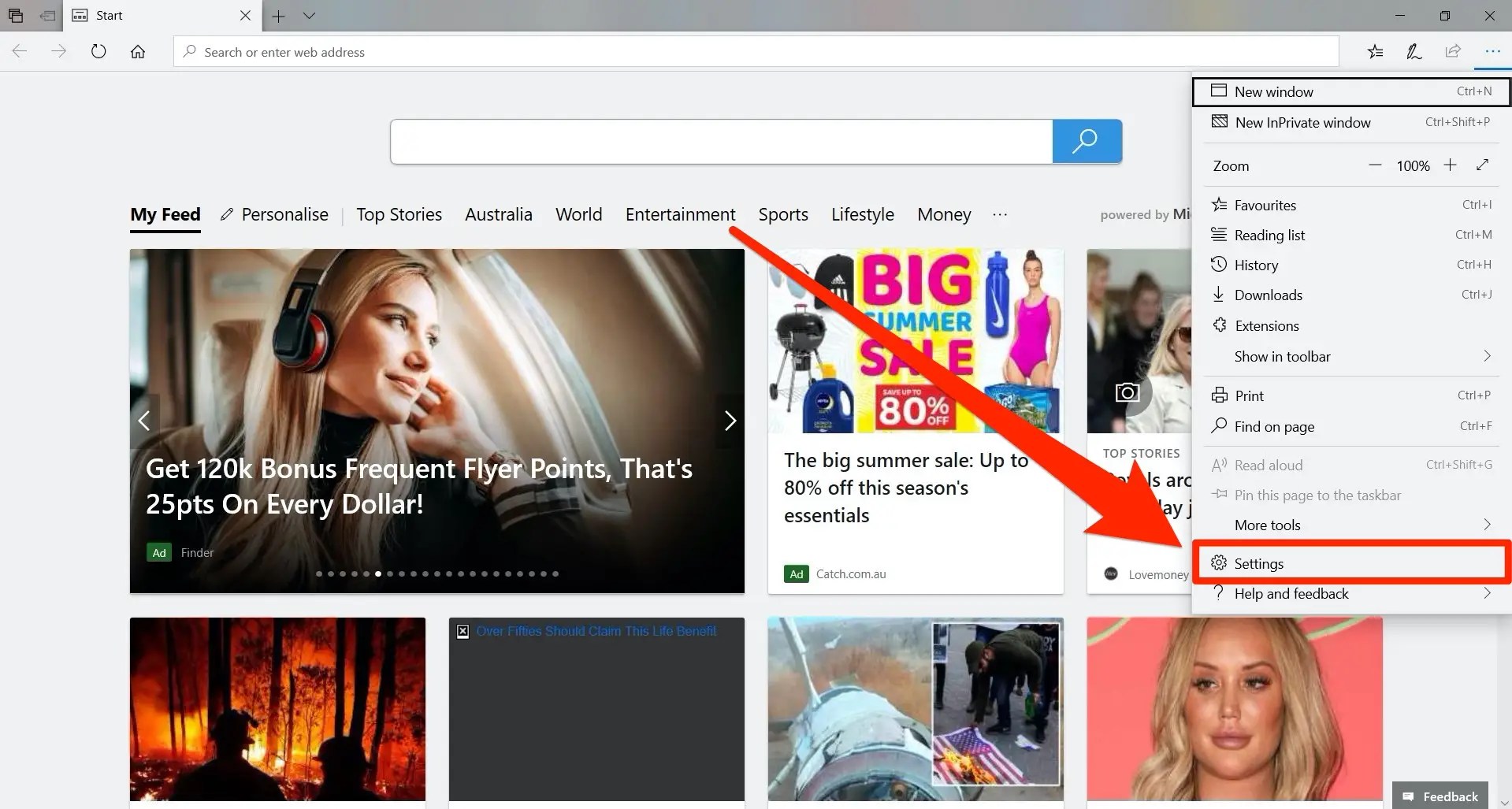Click Personalise with pencil icon
The height and width of the screenshot is (809, 1512).
click(274, 214)
